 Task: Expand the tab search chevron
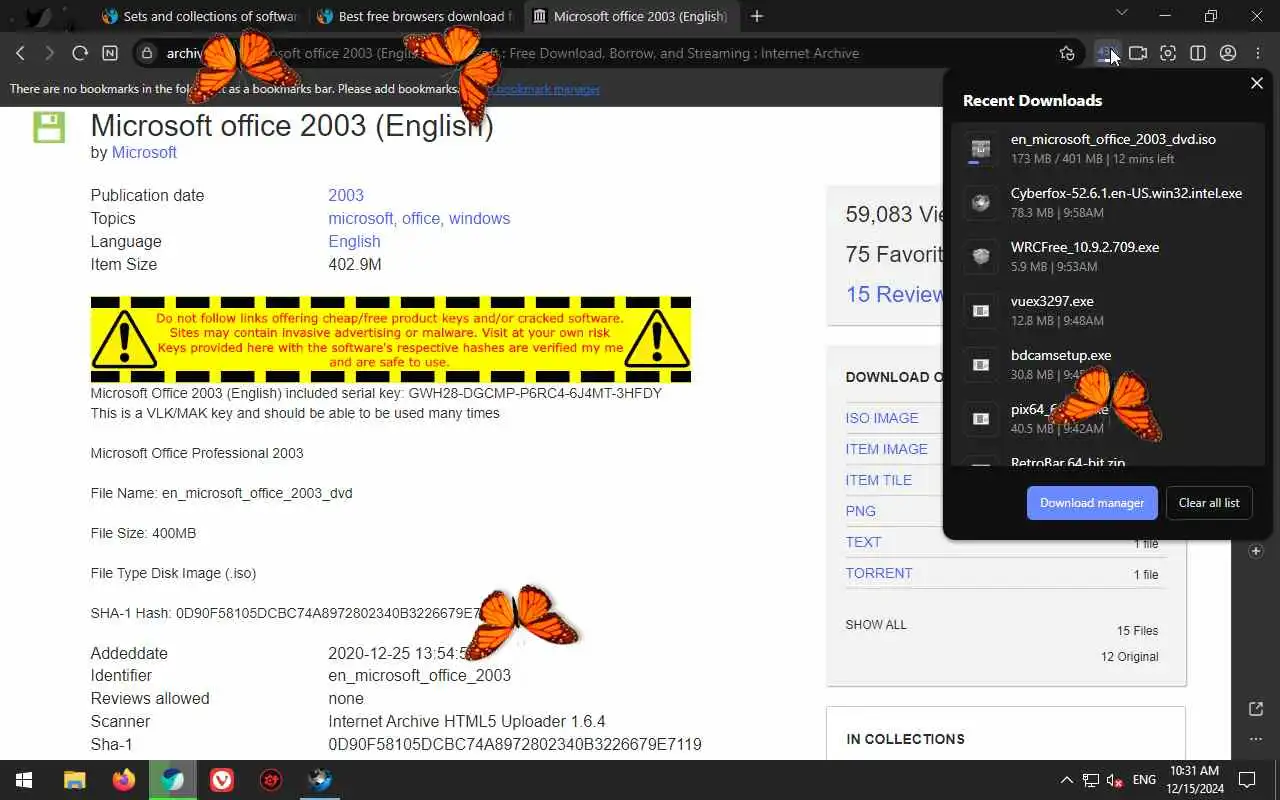coord(1121,13)
